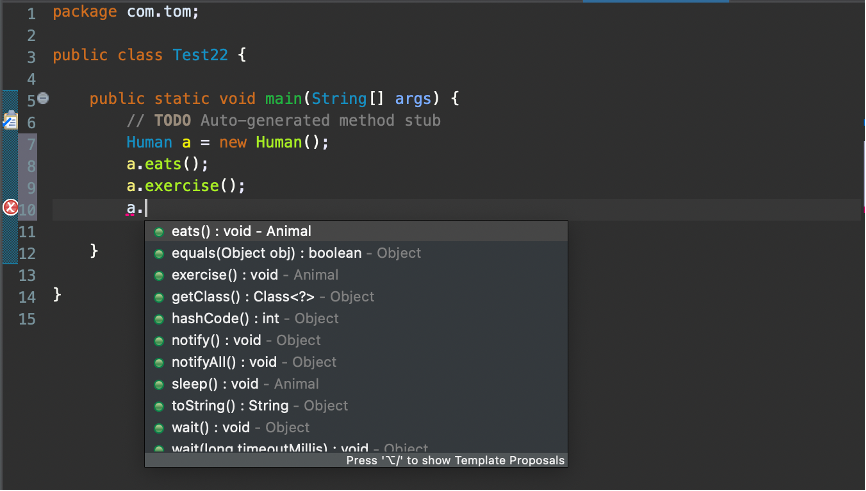Viewport: 866px width, 491px height.
Task: Collapse the main method fold on line 5
Action: tap(43, 98)
